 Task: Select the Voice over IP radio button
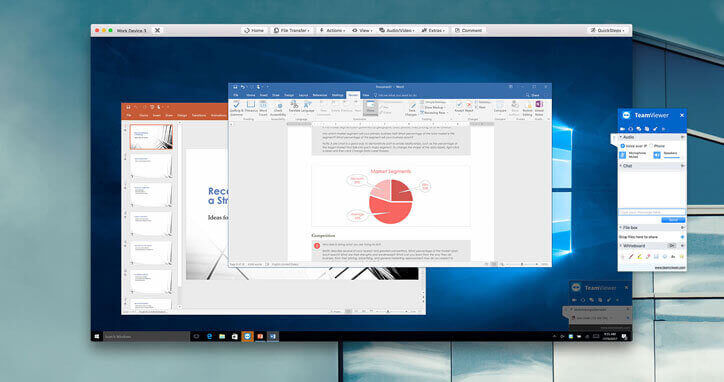pyautogui.click(x=622, y=146)
